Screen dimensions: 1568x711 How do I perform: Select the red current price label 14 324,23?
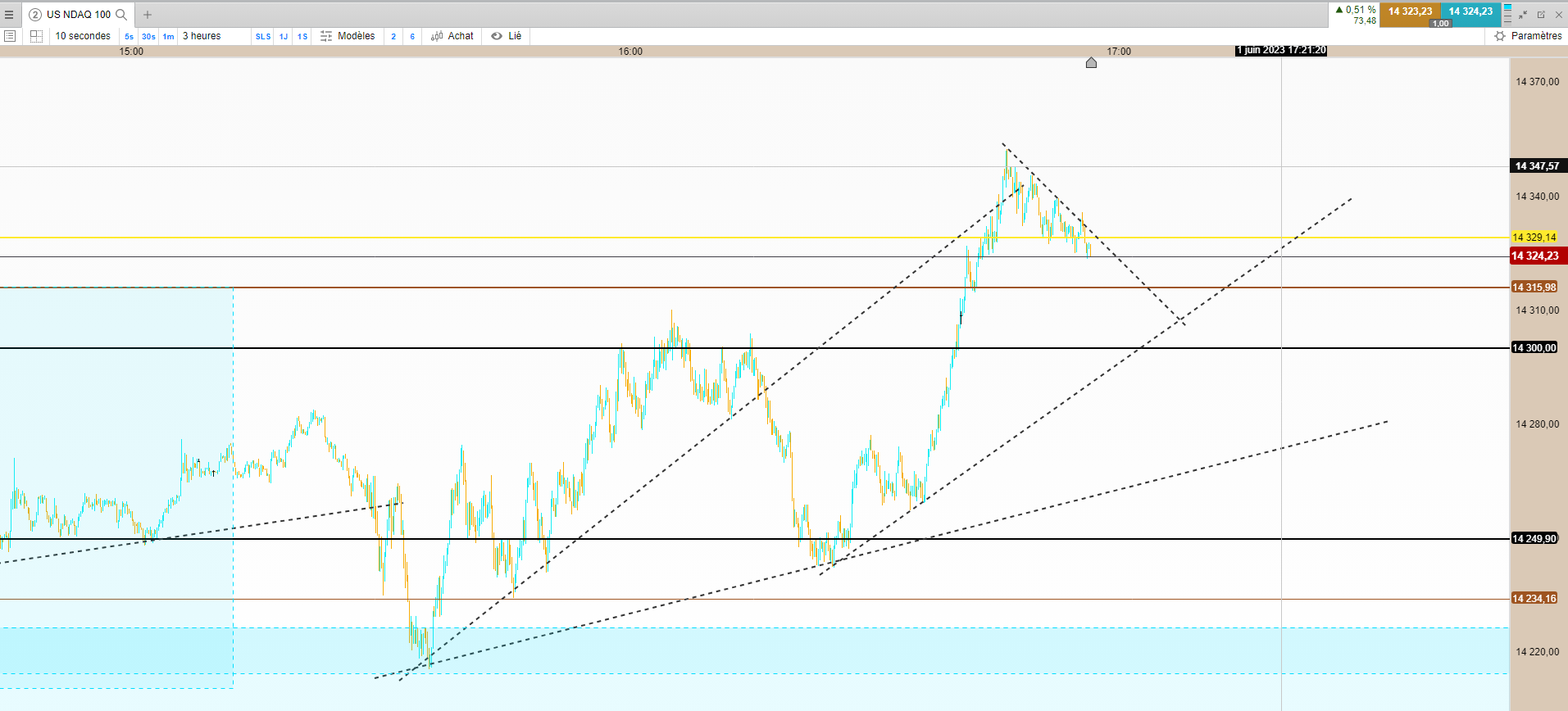tap(1538, 256)
